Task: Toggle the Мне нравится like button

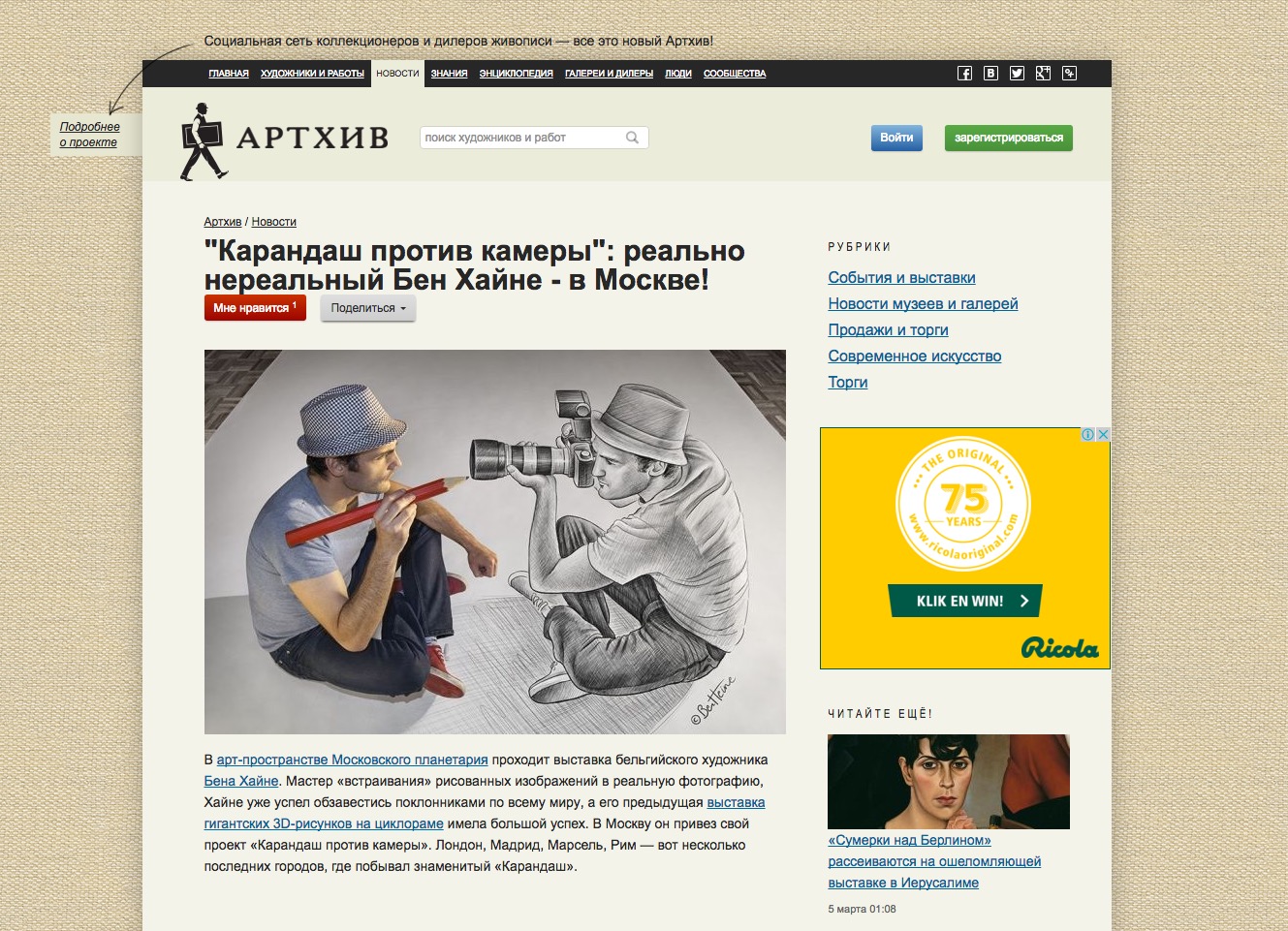Action: pyautogui.click(x=255, y=308)
